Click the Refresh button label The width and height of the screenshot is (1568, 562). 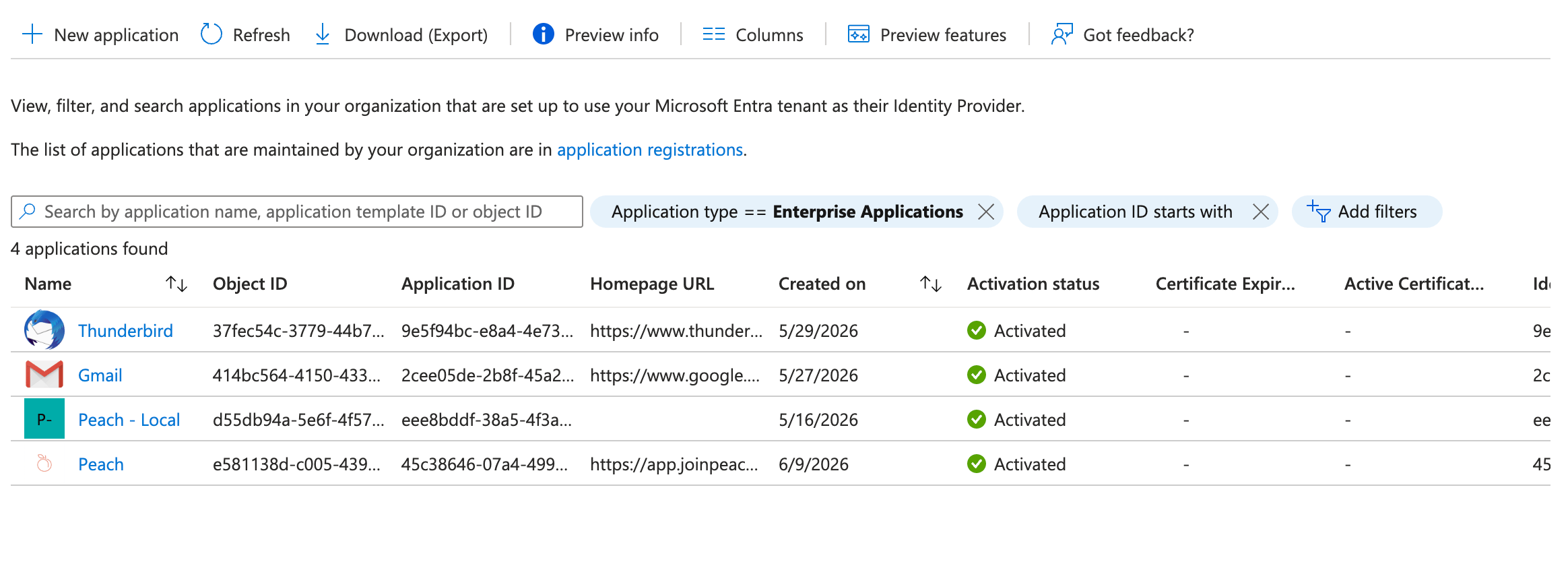point(261,35)
